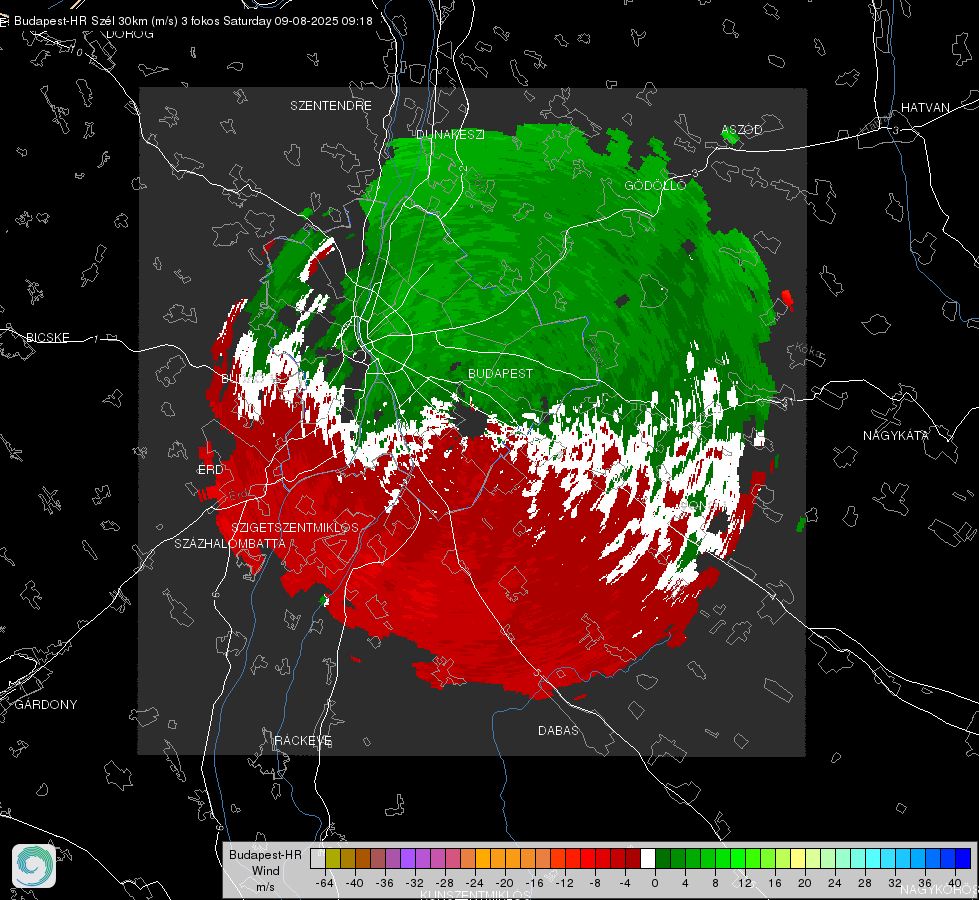979x900 pixels.
Task: Click the ASZOD town label
Action: click(x=742, y=130)
